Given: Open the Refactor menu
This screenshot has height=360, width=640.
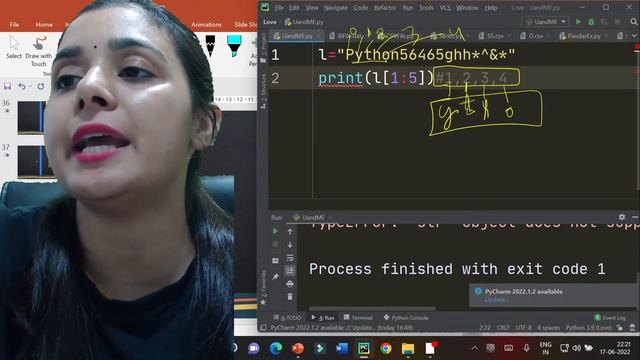Looking at the screenshot, I should click(x=385, y=8).
